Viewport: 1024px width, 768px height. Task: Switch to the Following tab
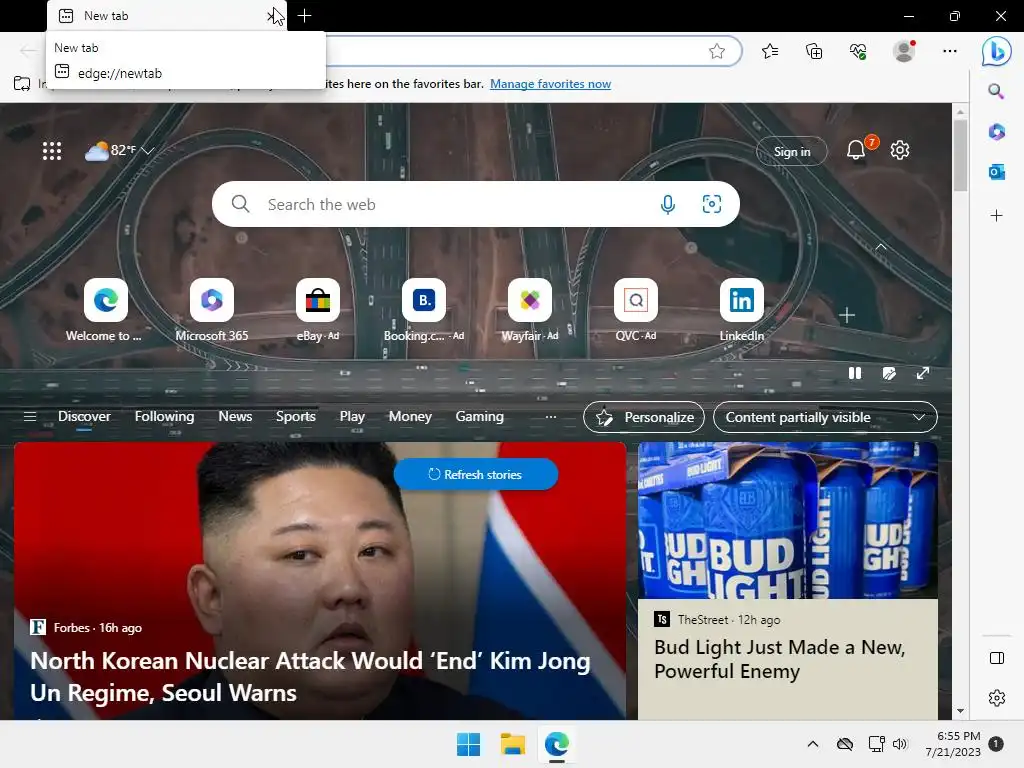click(x=164, y=417)
